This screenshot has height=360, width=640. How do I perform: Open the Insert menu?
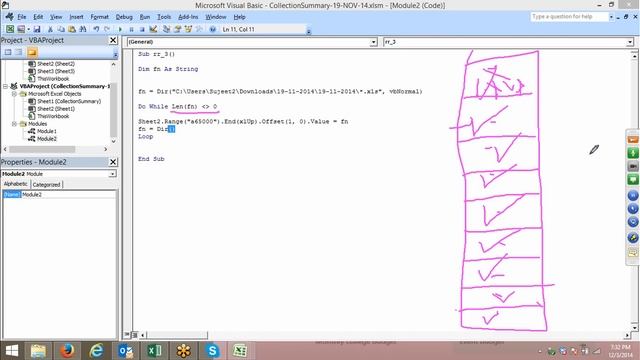(76, 17)
